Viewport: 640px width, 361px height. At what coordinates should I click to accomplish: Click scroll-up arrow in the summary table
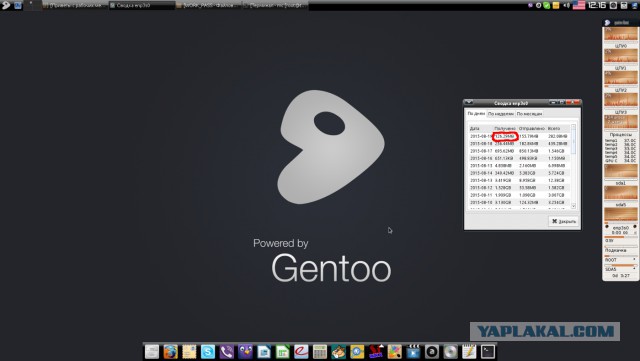coord(573,127)
